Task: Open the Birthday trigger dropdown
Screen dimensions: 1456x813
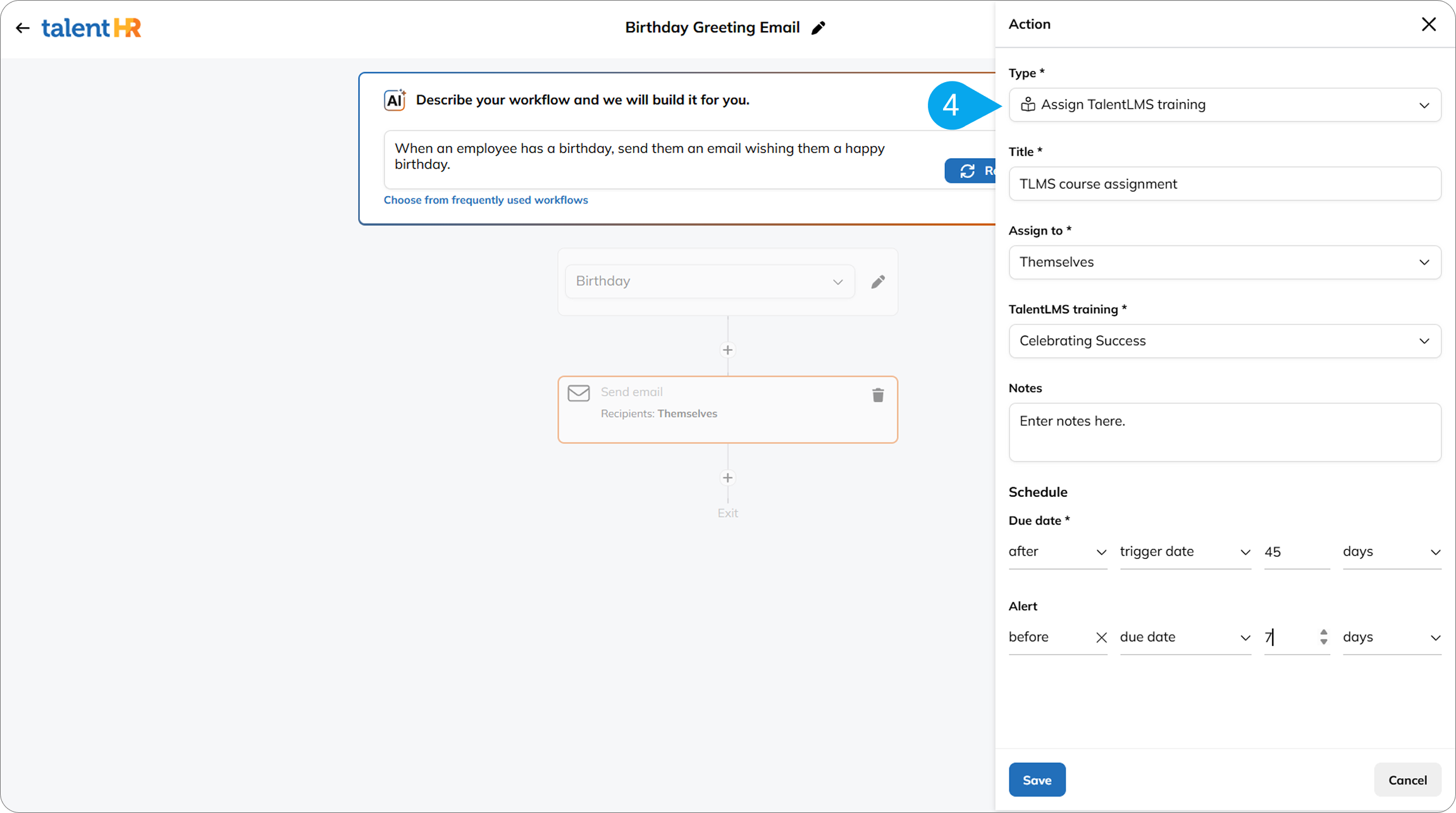Action: click(x=710, y=281)
